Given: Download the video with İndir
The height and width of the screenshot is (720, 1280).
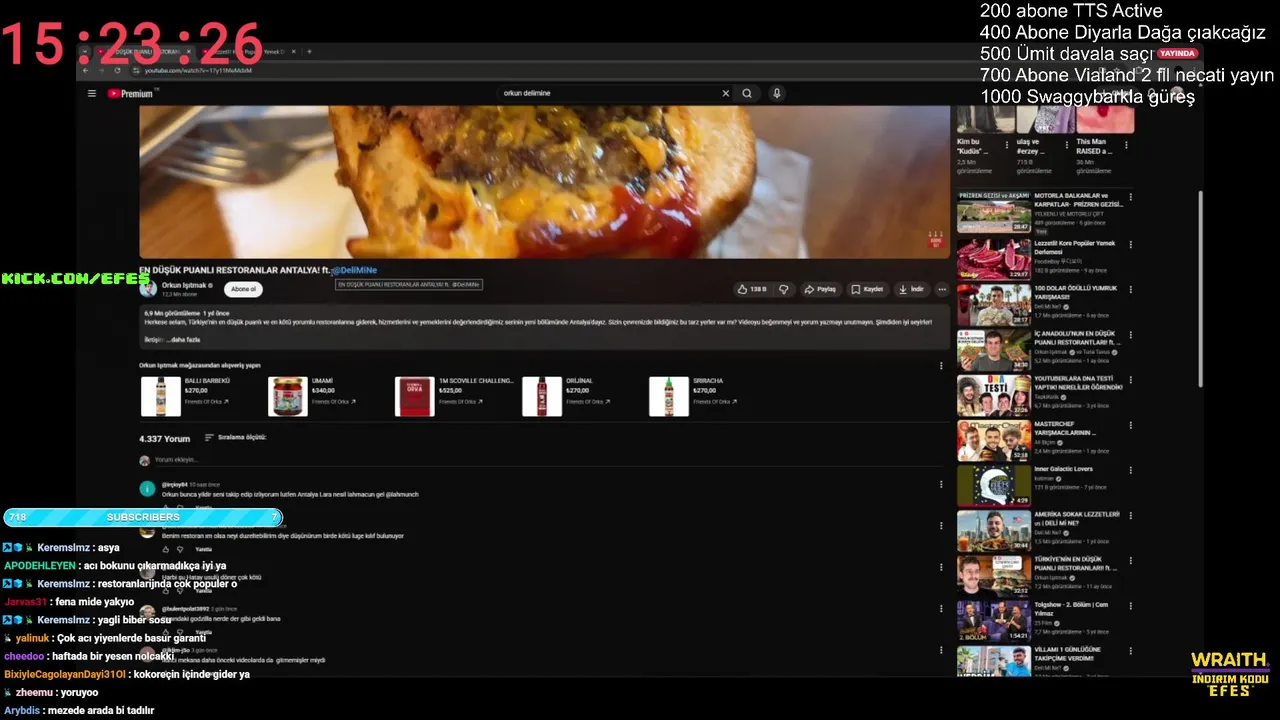Looking at the screenshot, I should pyautogui.click(x=911, y=289).
